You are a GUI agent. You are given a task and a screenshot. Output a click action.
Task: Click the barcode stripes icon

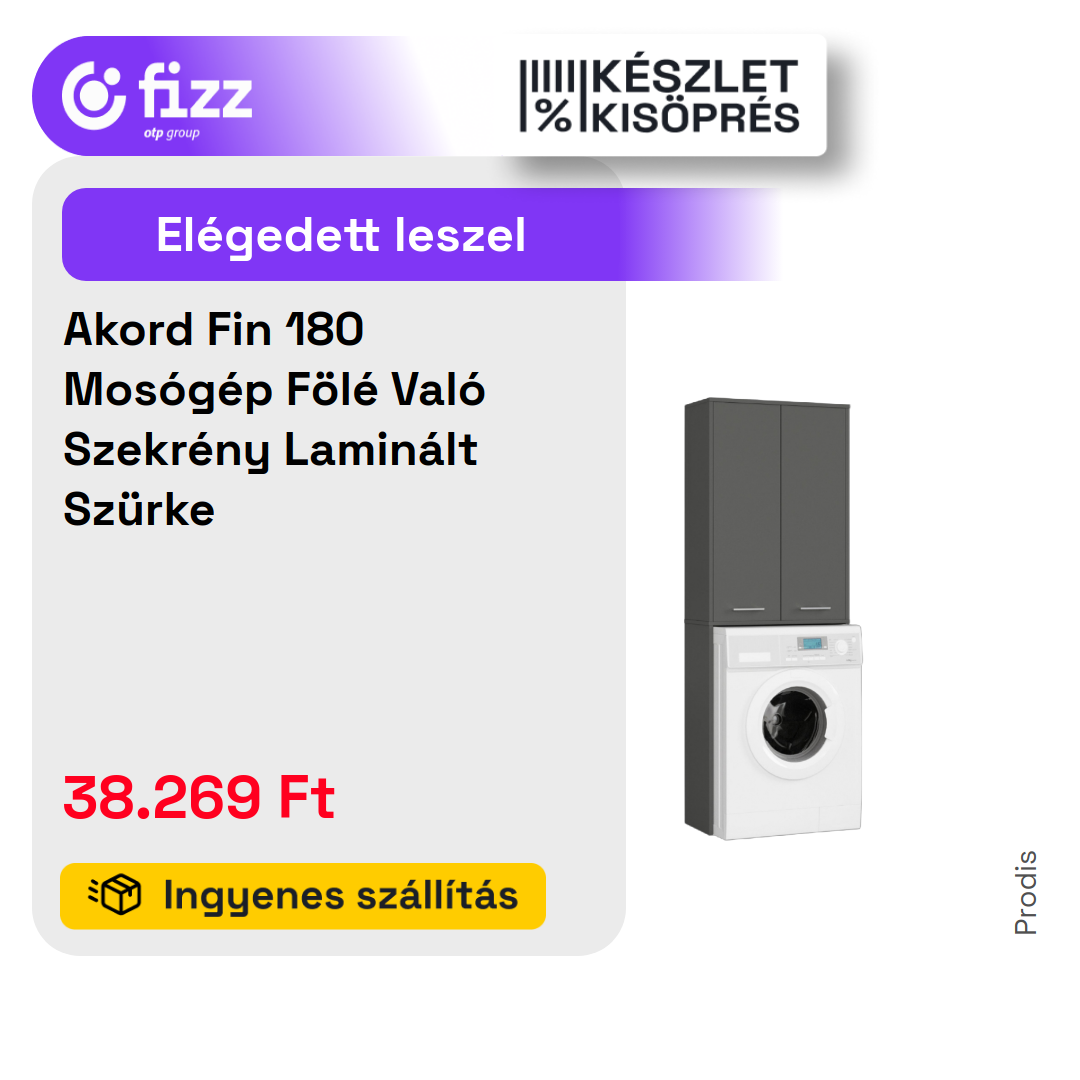click(x=547, y=77)
